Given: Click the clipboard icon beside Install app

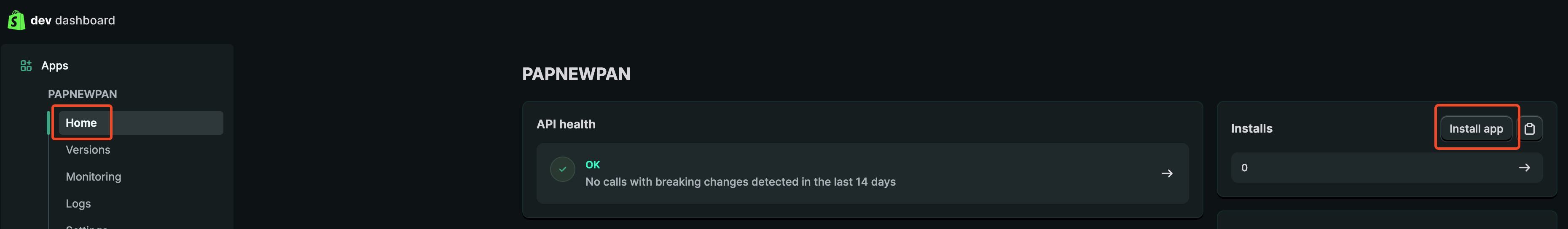Looking at the screenshot, I should (1529, 129).
